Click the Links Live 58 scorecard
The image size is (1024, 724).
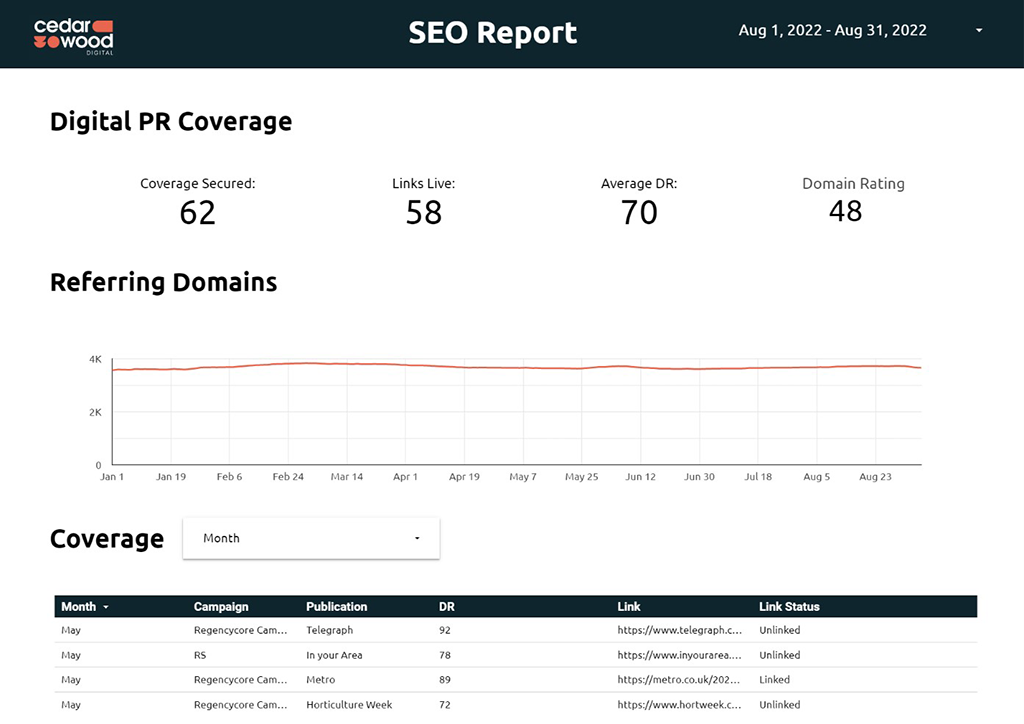click(423, 201)
